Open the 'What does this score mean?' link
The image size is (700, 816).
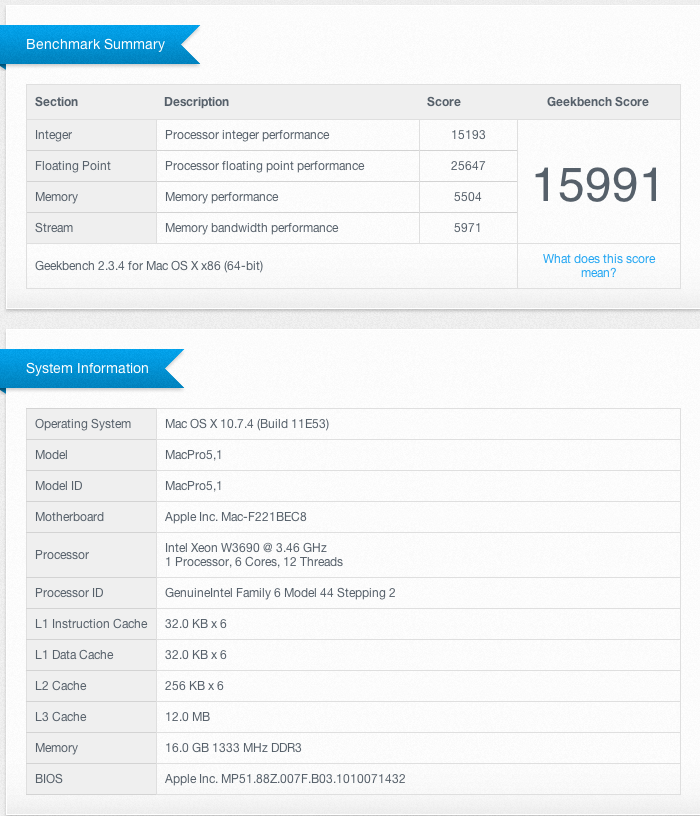[x=599, y=265]
